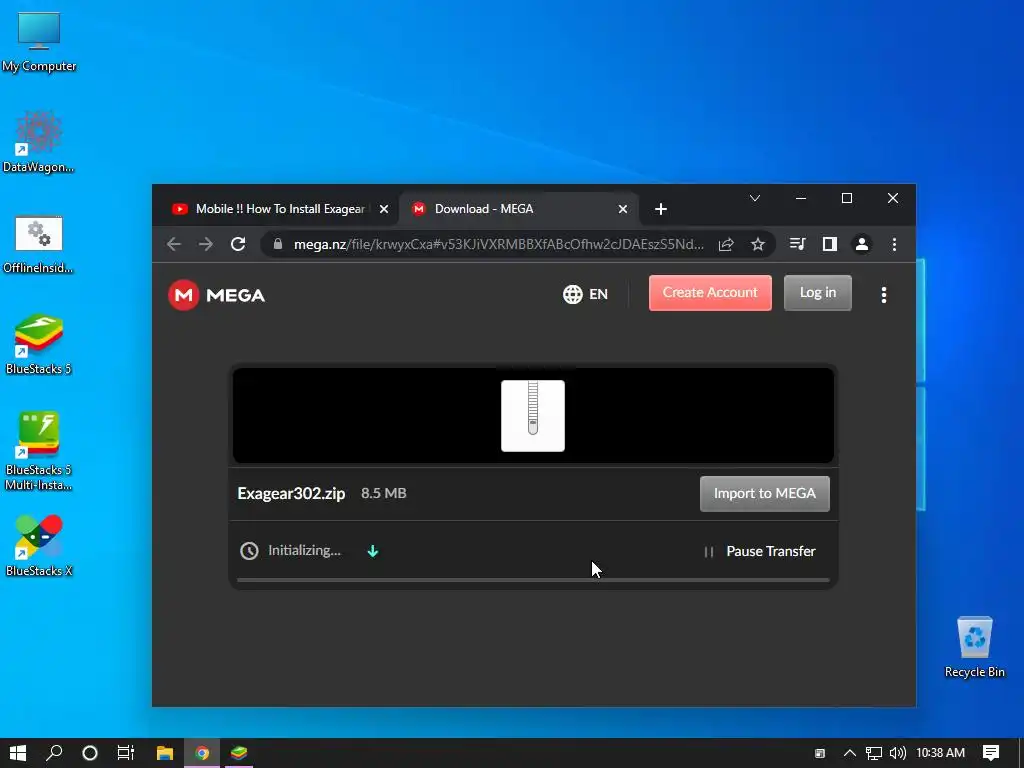The image size is (1024, 768).
Task: Select the OfflineInsid... desktop icon
Action: tap(39, 244)
